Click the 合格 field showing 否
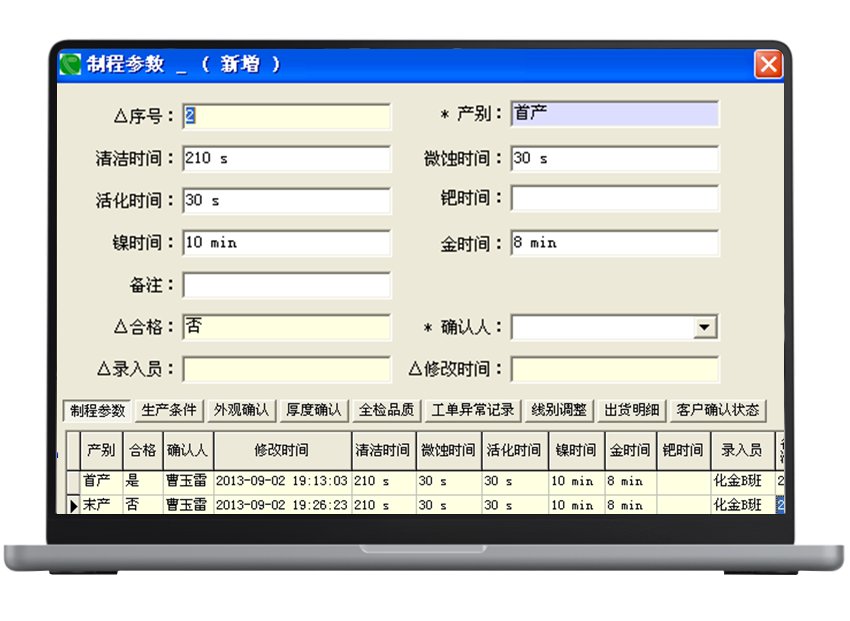The image size is (850, 621). coord(286,327)
